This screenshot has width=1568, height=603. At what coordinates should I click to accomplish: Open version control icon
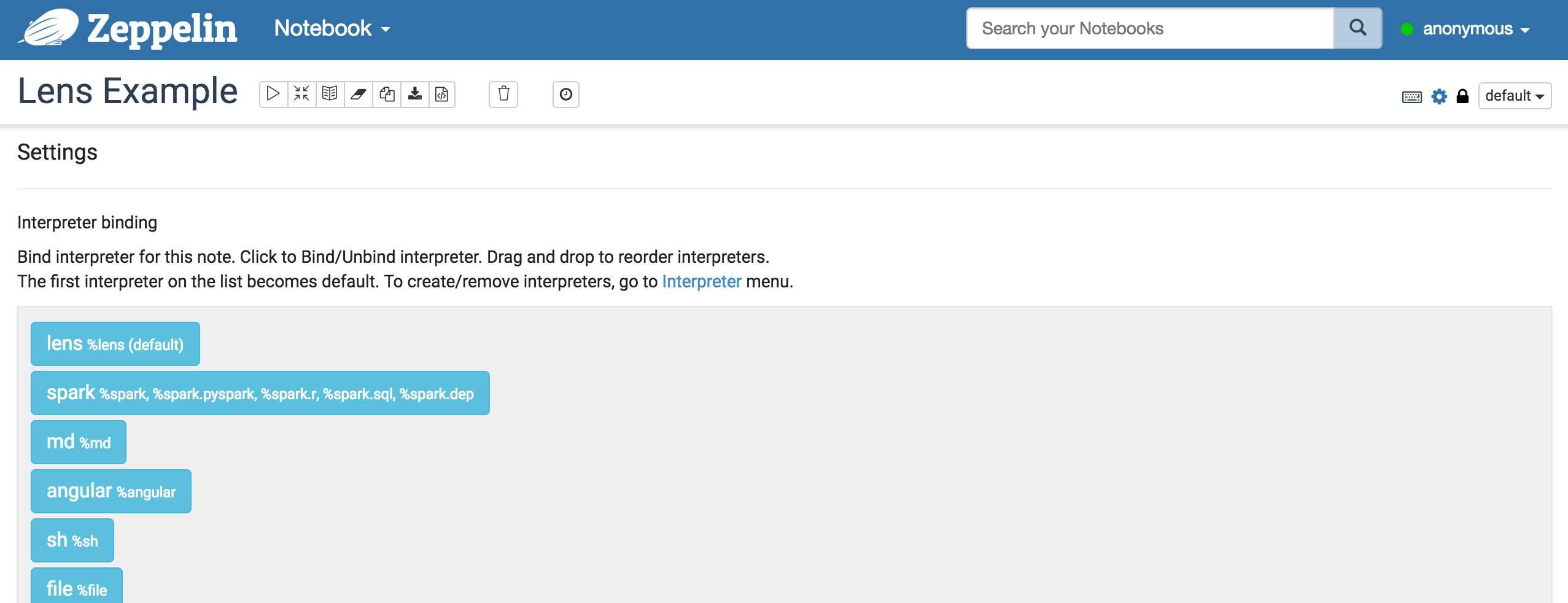(x=442, y=94)
